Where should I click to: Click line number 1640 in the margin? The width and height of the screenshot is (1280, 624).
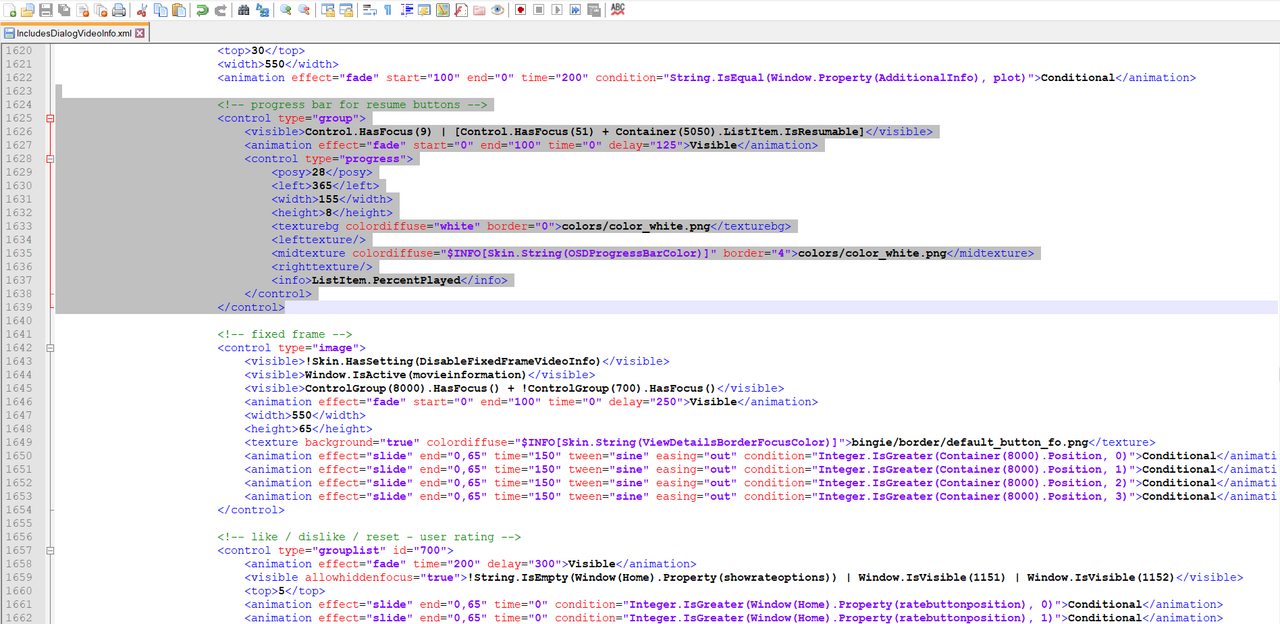tap(19, 320)
